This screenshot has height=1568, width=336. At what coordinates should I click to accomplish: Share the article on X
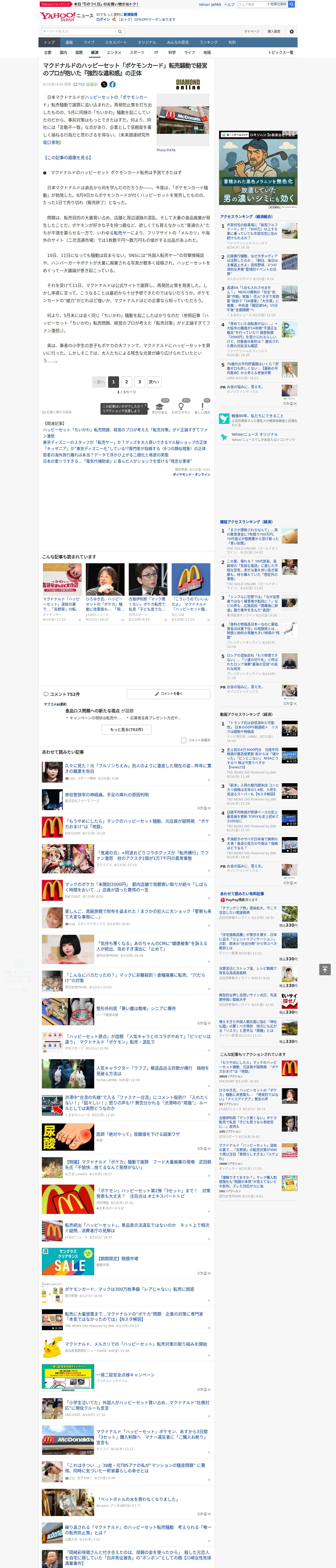(x=104, y=85)
